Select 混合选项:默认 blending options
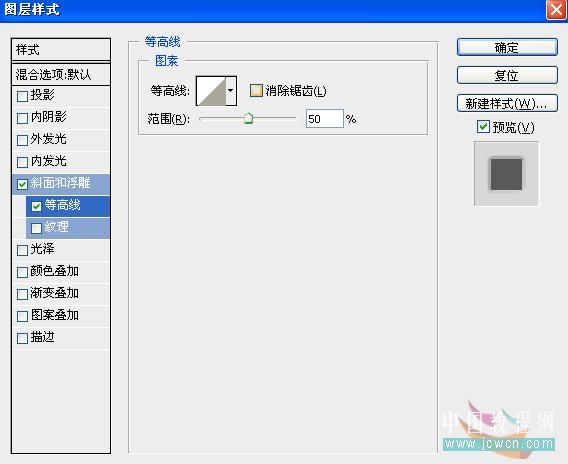568x464 pixels. pos(61,75)
